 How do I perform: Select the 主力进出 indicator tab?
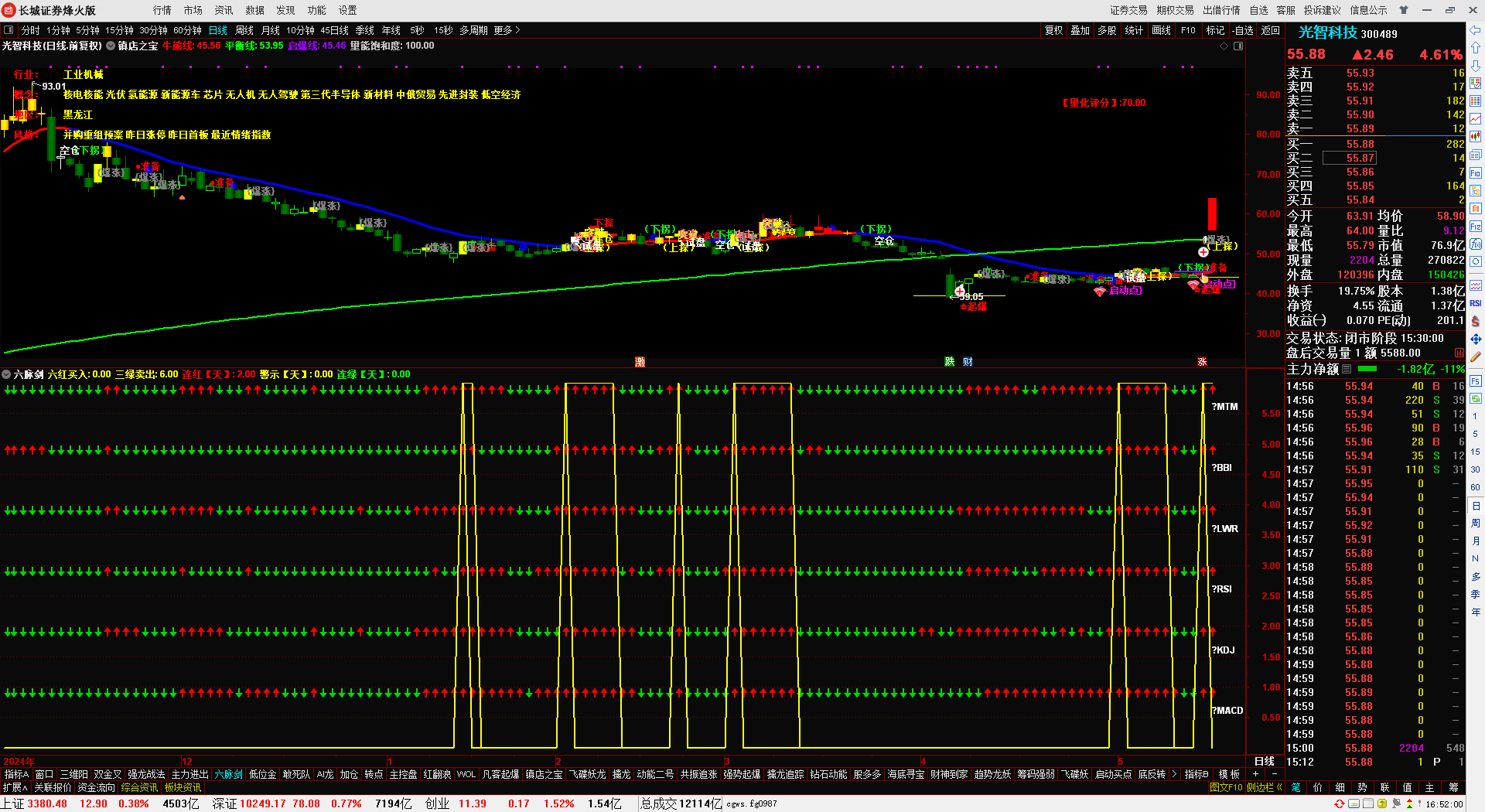coord(189,774)
